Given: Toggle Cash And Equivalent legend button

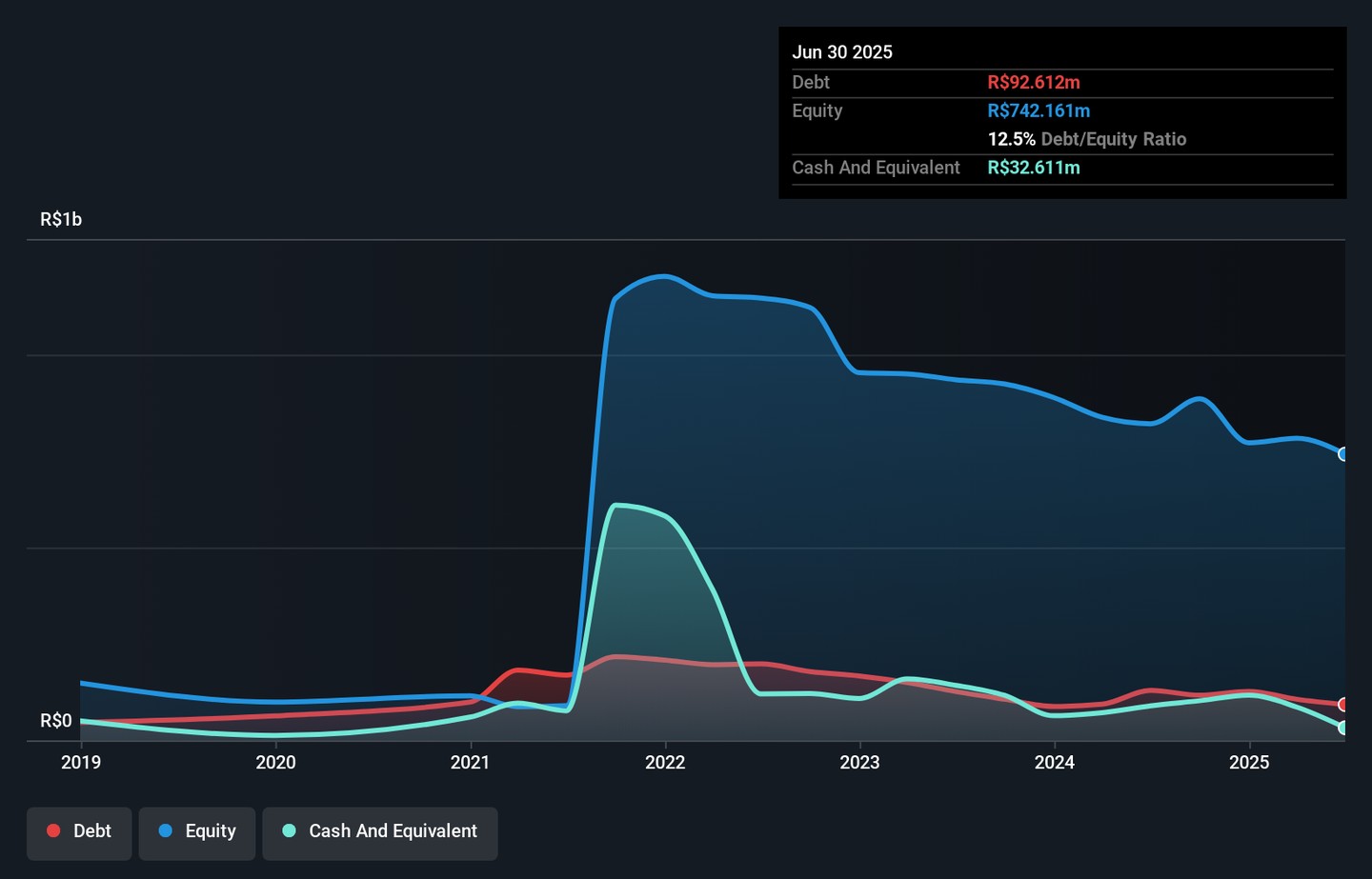Looking at the screenshot, I should (x=379, y=833).
